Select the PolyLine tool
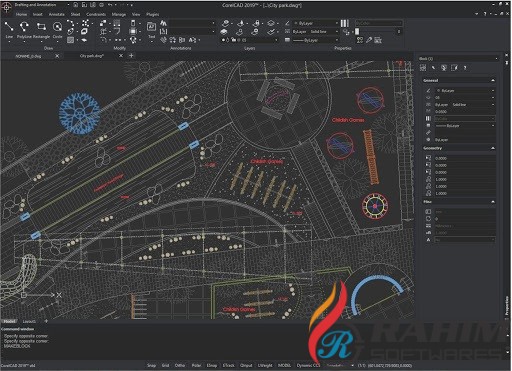512x371 pixels. tap(24, 29)
